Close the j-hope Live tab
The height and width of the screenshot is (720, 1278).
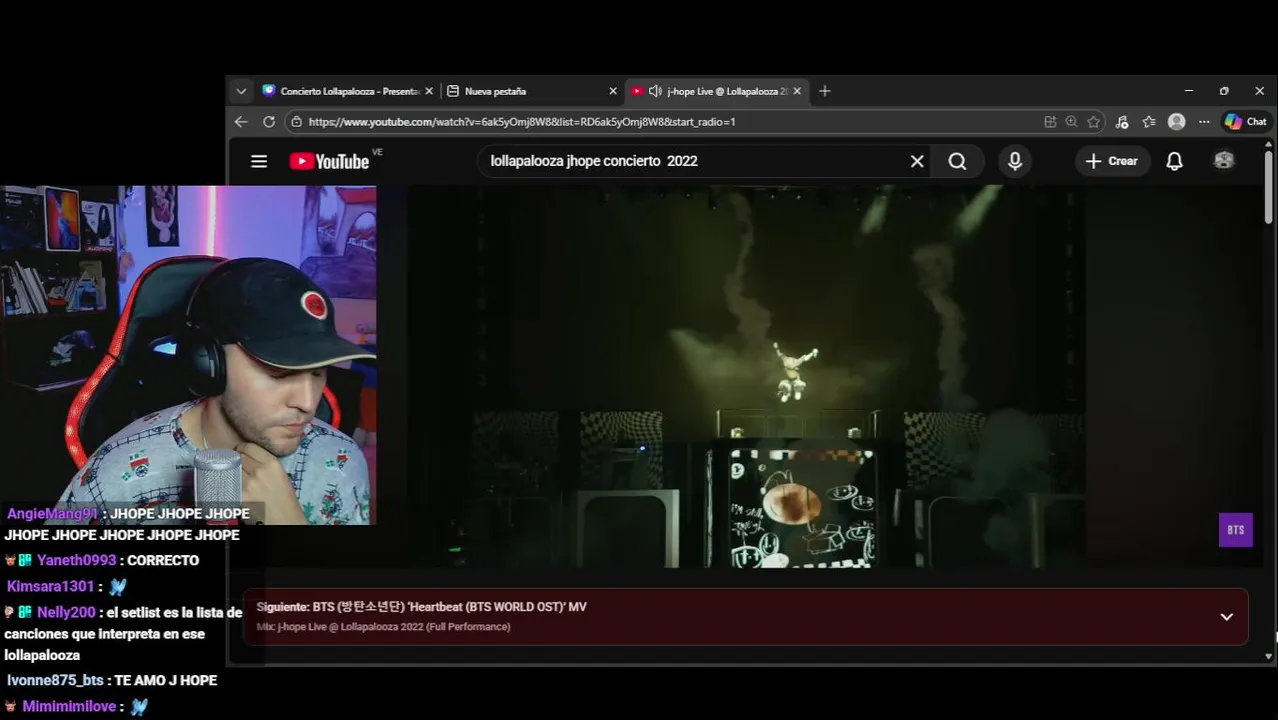coord(797,91)
